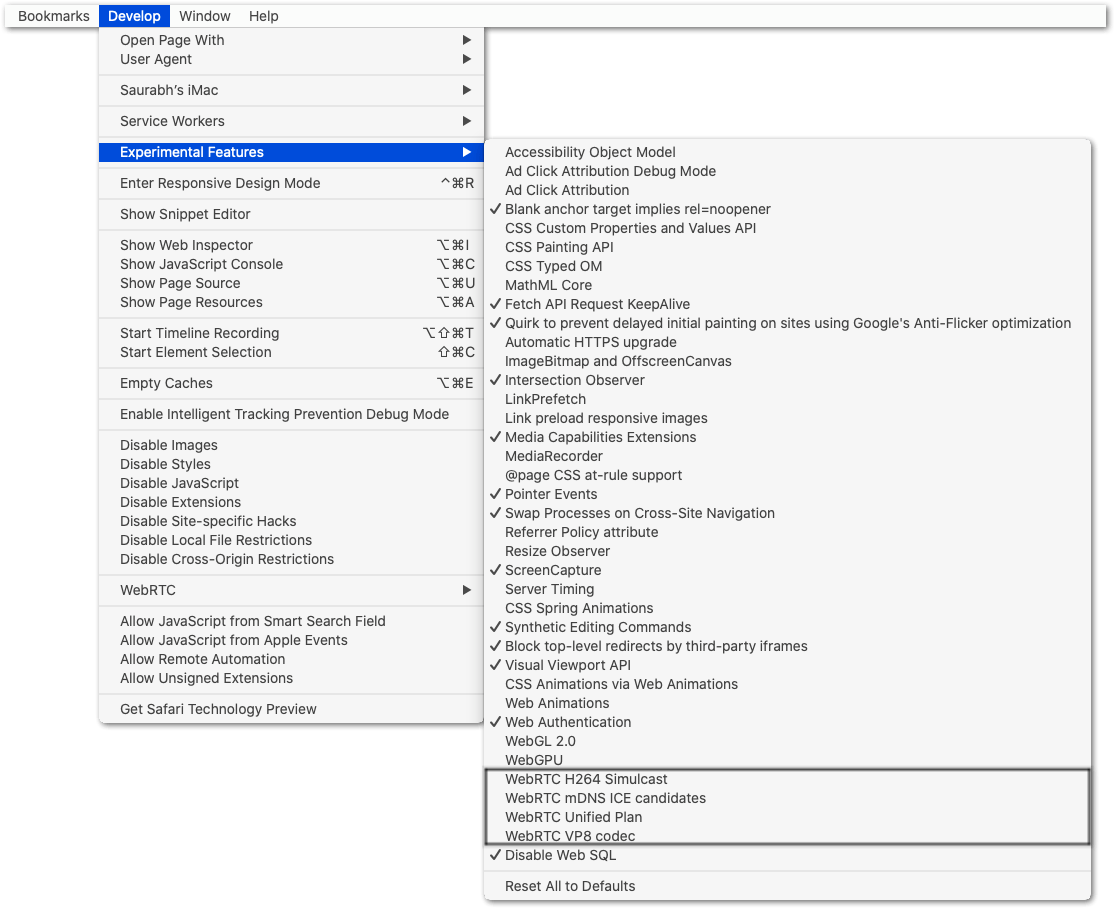Toggle Disable Extensions

coord(292,502)
